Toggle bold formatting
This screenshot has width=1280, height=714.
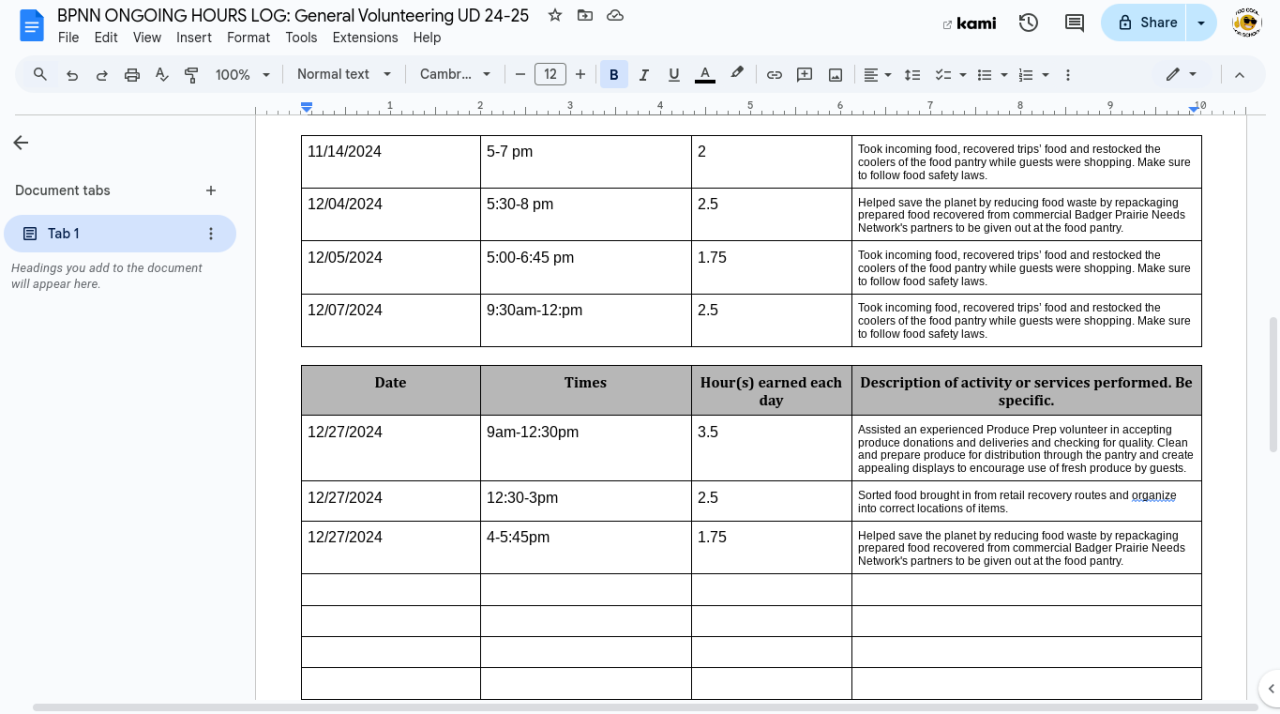(x=613, y=74)
